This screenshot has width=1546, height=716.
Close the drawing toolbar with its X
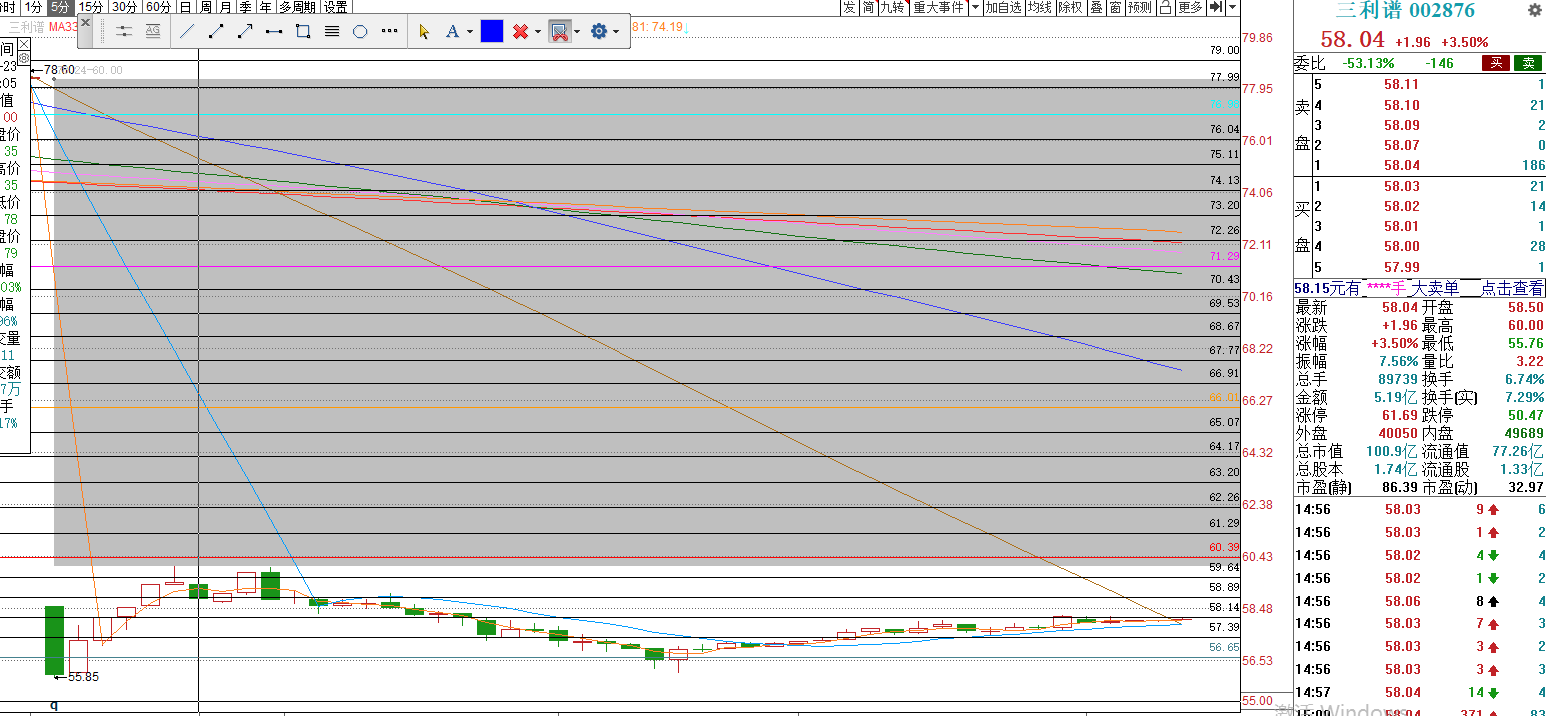coord(86,21)
